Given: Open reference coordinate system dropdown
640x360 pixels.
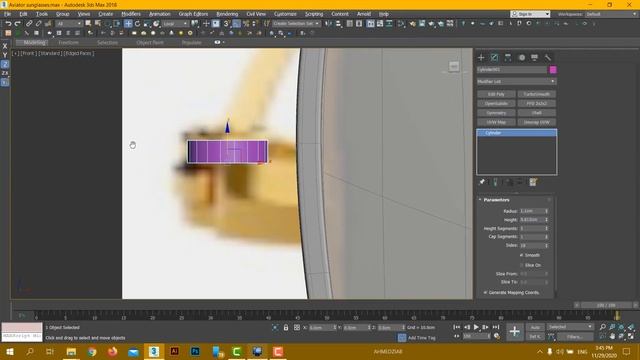Looking at the screenshot, I should (175, 24).
